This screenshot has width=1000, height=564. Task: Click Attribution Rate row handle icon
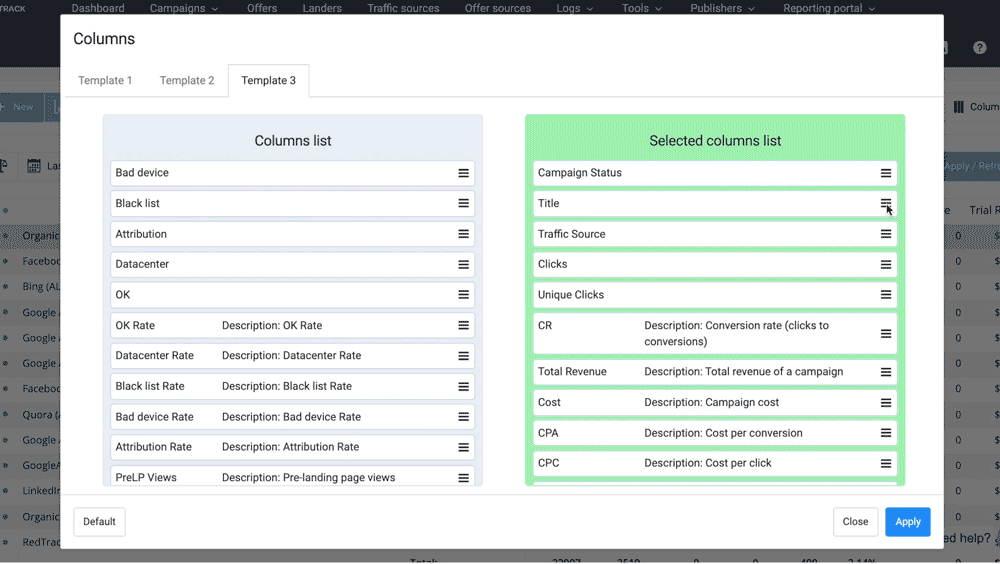click(x=463, y=447)
